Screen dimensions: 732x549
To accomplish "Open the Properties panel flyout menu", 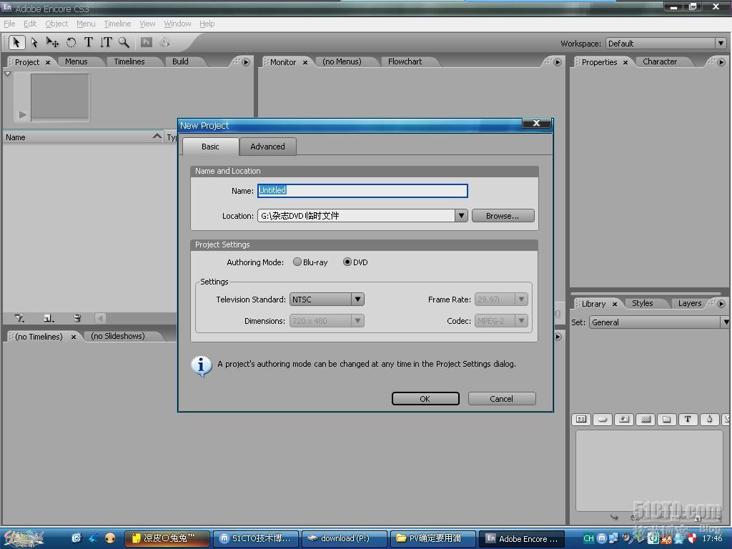I will [x=721, y=62].
